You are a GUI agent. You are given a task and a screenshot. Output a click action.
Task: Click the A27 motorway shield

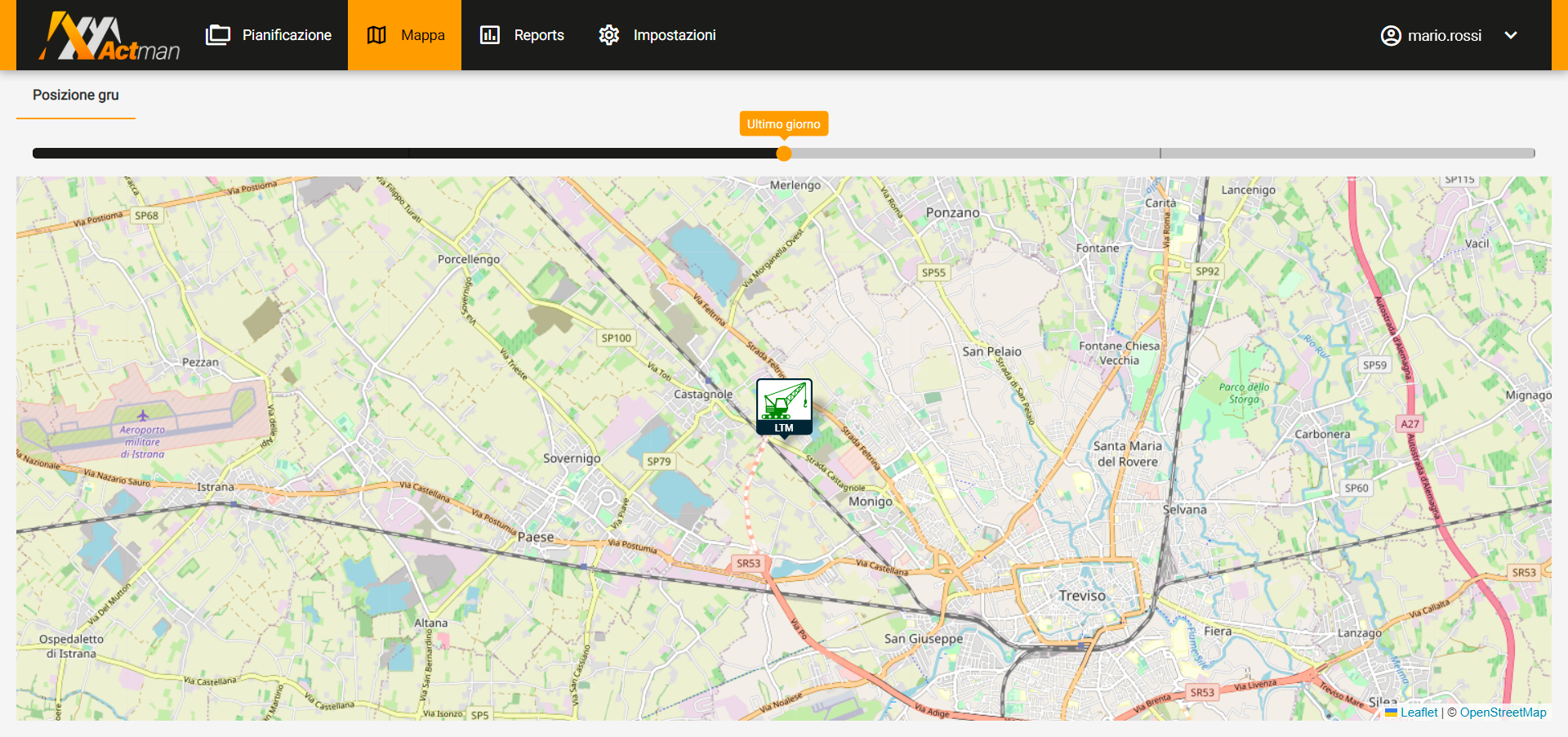click(1410, 424)
